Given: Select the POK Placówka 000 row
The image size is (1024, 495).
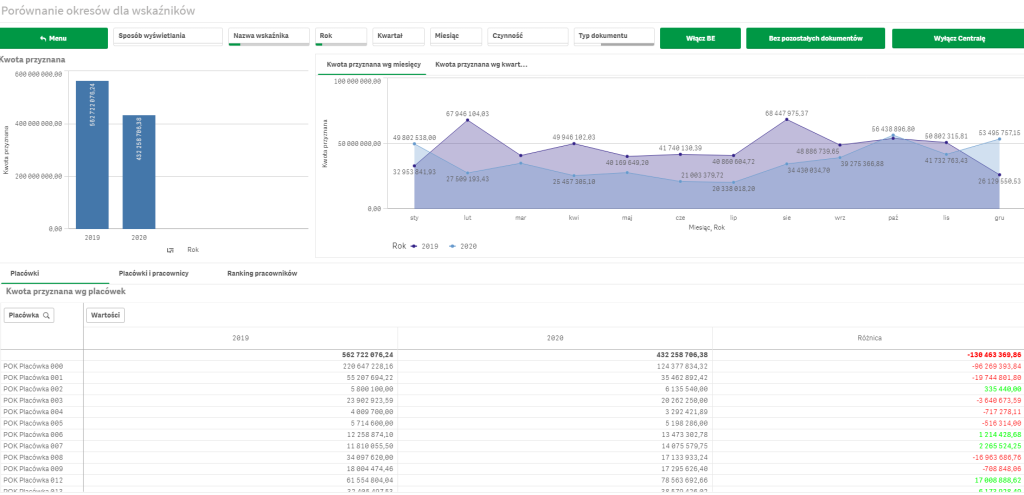Looking at the screenshot, I should point(512,366).
